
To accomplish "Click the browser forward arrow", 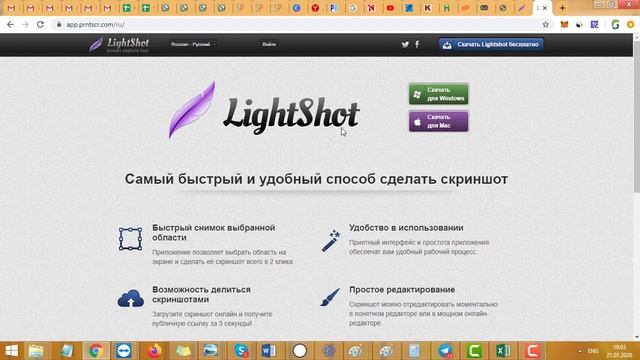I will tap(25, 24).
